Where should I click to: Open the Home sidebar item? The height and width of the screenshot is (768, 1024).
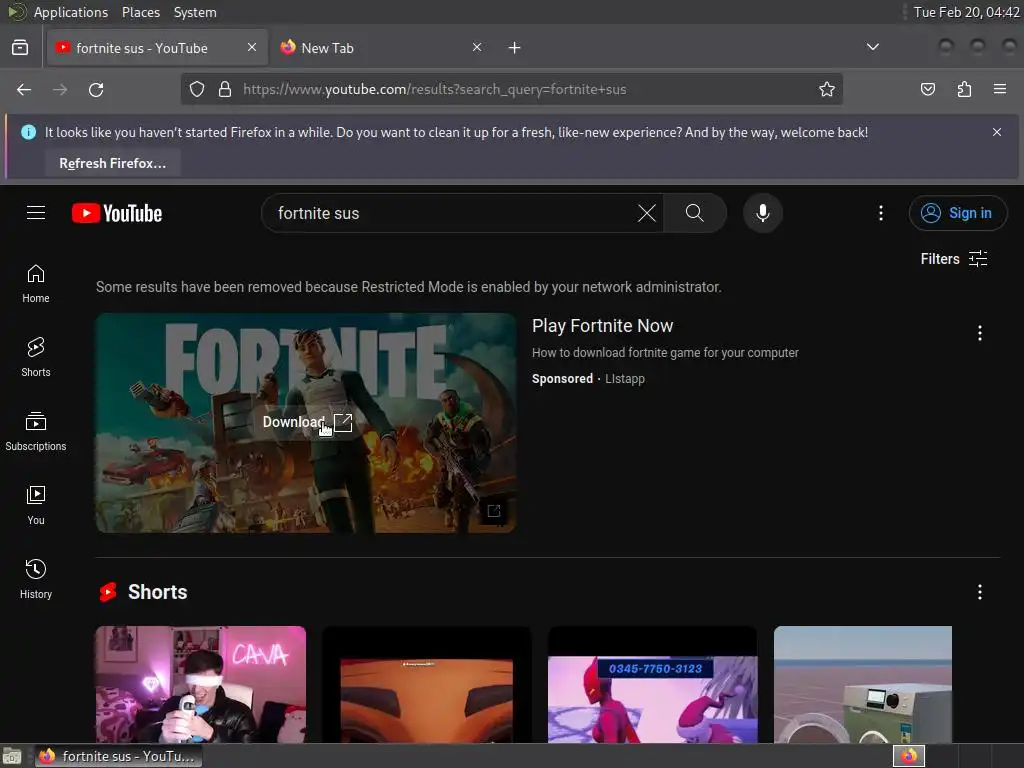click(36, 283)
